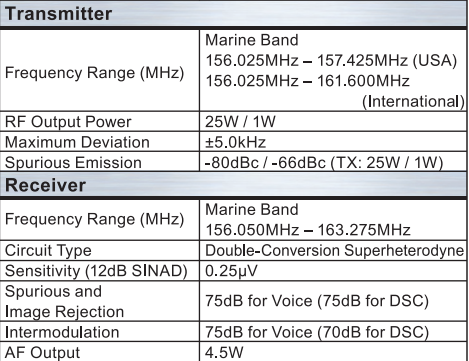This screenshot has width=469, height=361.
Task: Click the 25W / 1W value
Action: (240, 121)
